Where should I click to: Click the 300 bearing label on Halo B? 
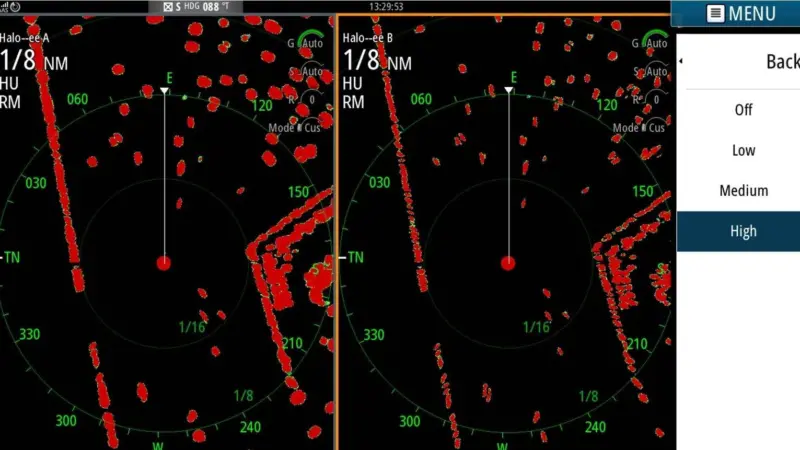click(x=410, y=421)
